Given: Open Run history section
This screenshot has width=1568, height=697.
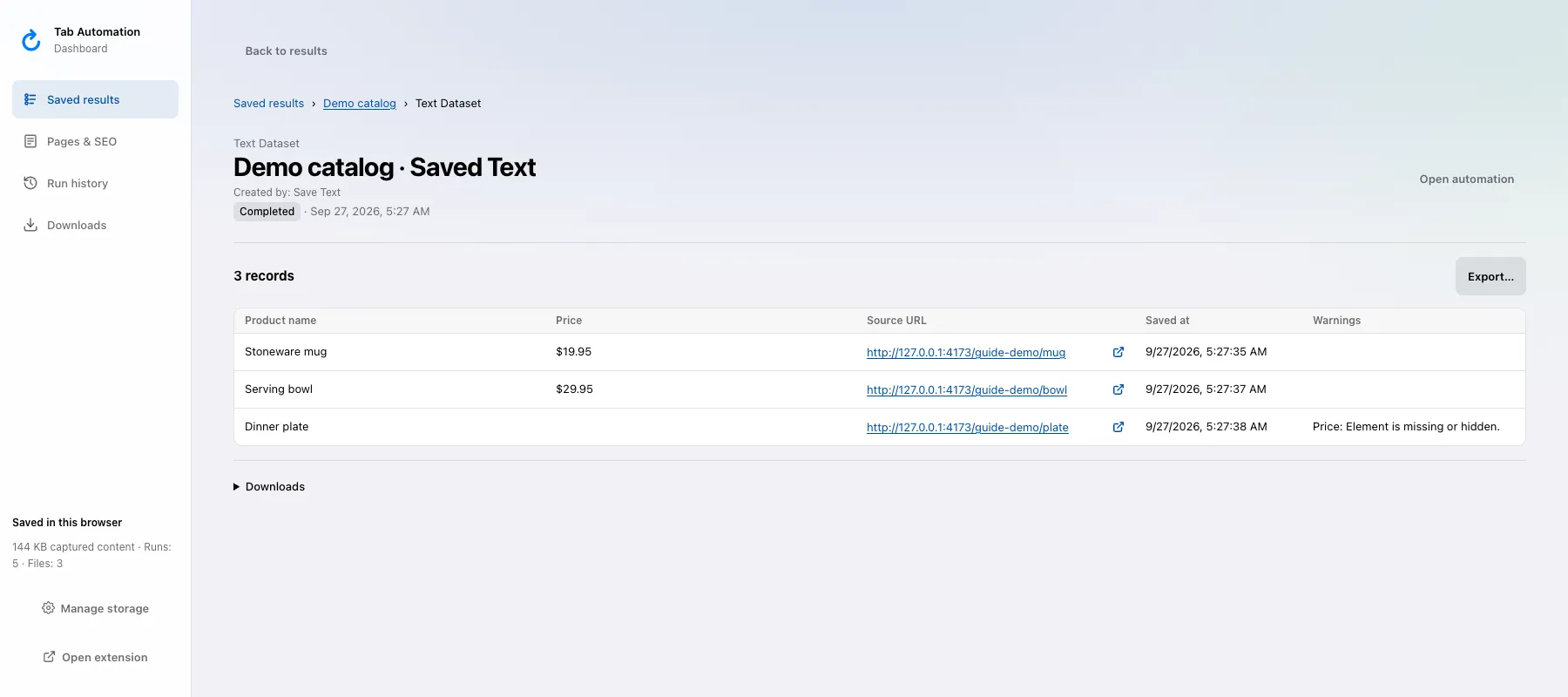Looking at the screenshot, I should (x=95, y=183).
